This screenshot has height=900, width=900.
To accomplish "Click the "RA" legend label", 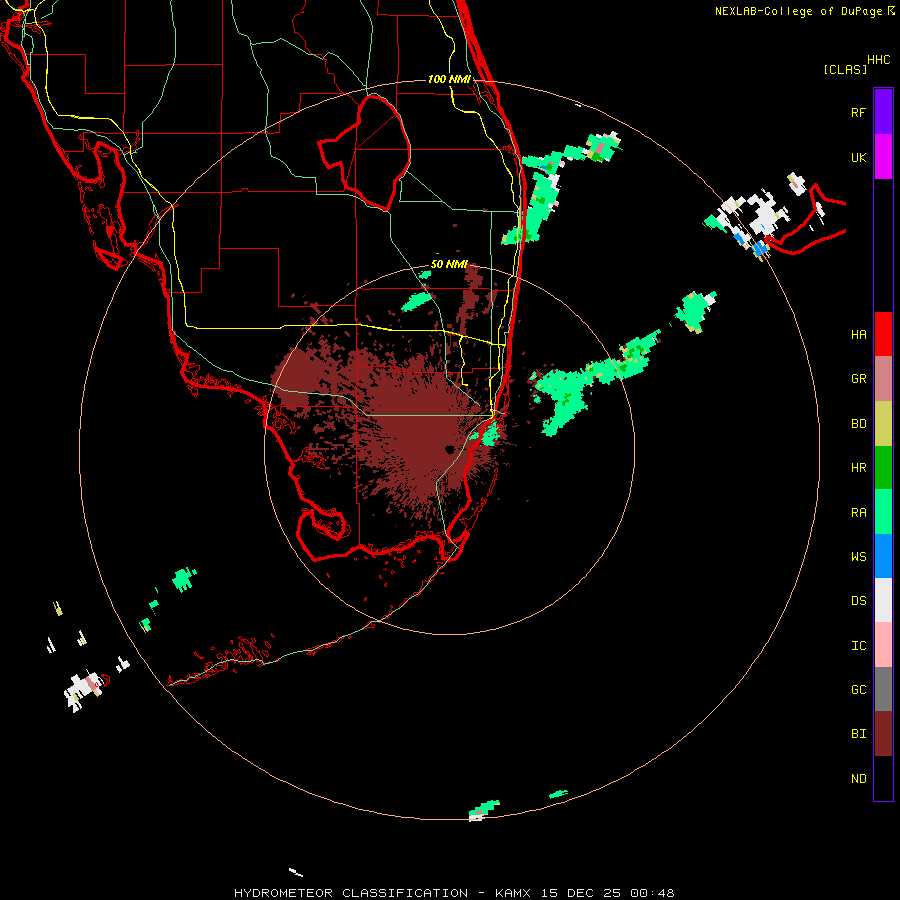I will click(x=858, y=512).
